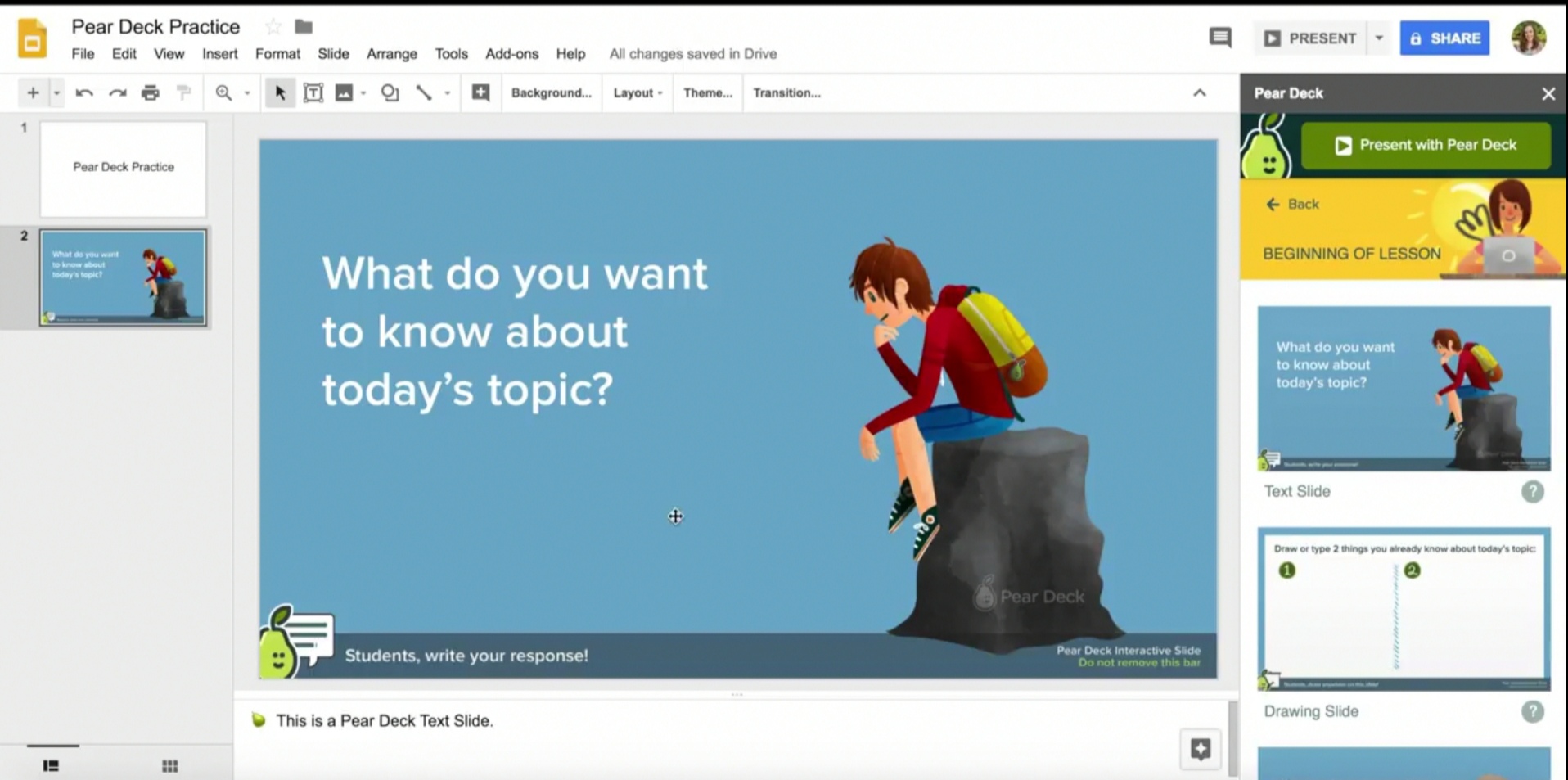This screenshot has height=780, width=1568.
Task: Add a new slide with plus button
Action: (33, 92)
